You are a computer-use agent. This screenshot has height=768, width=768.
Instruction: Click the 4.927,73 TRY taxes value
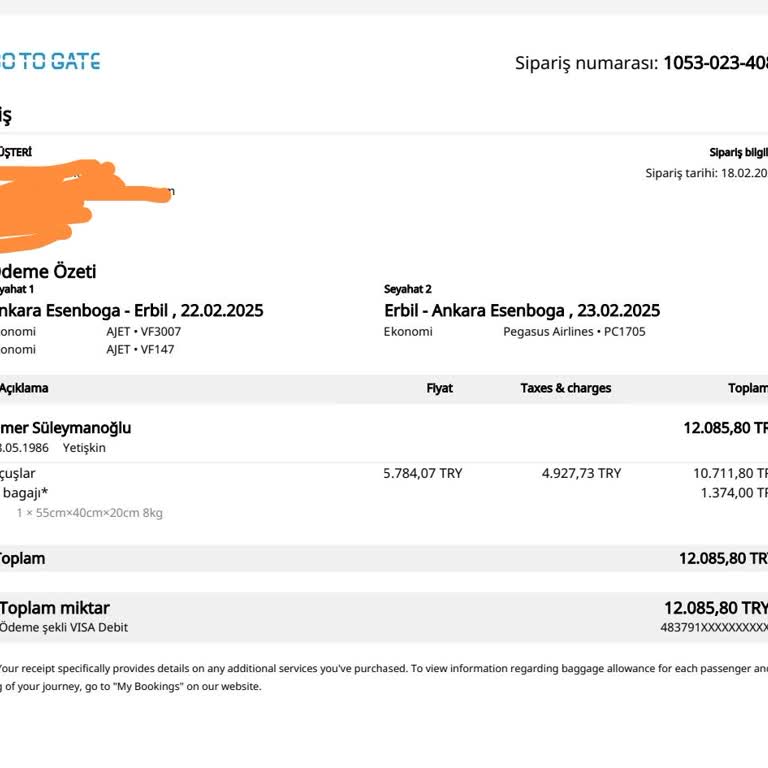click(x=581, y=473)
